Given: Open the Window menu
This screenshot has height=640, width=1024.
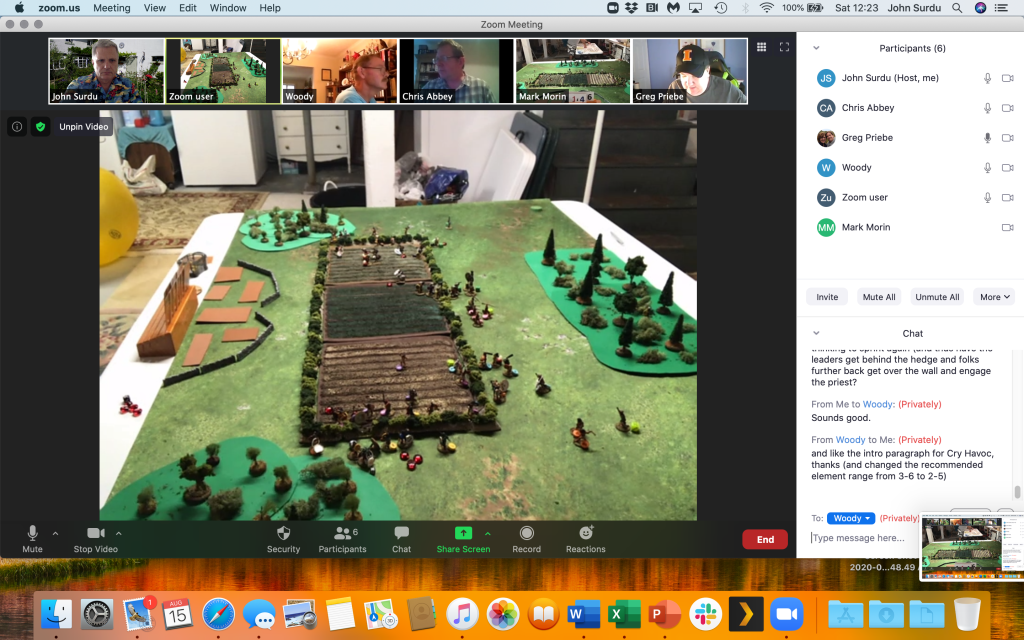Looking at the screenshot, I should [x=228, y=8].
